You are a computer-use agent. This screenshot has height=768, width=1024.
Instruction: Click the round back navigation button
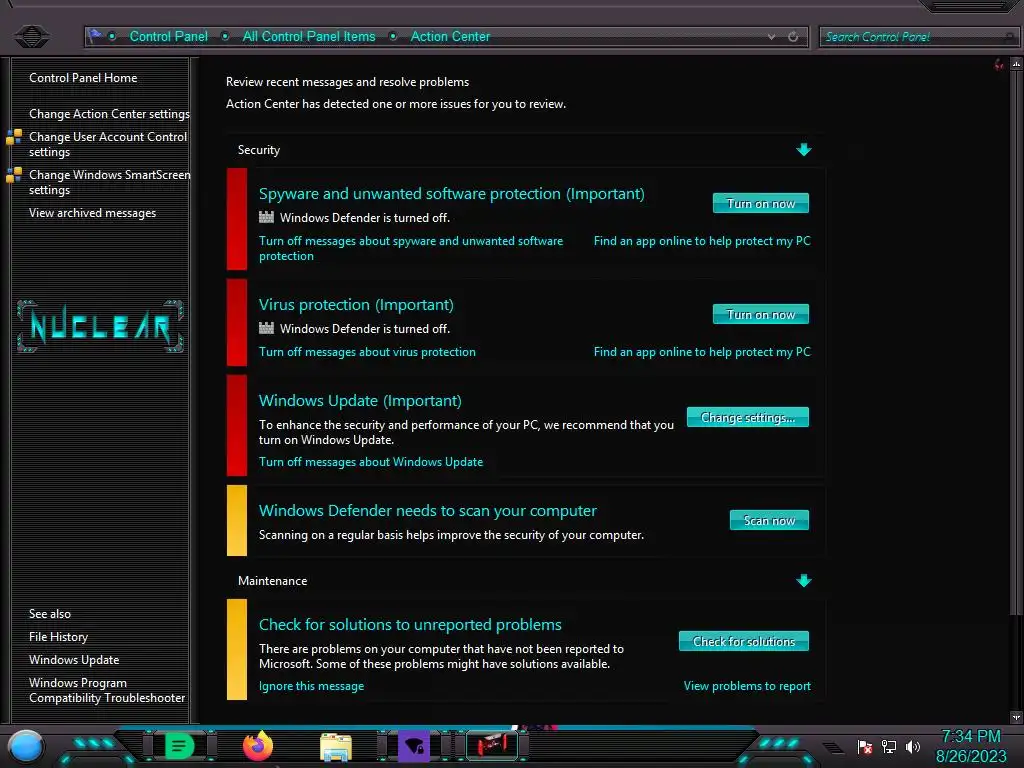tap(31, 36)
